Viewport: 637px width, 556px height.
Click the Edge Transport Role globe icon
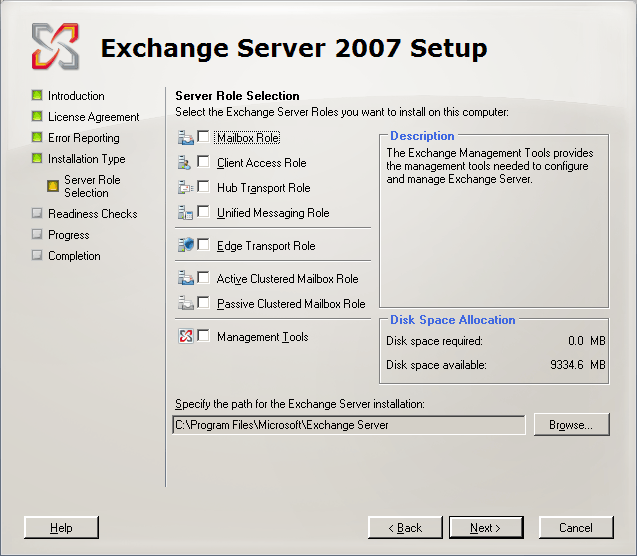tap(186, 245)
